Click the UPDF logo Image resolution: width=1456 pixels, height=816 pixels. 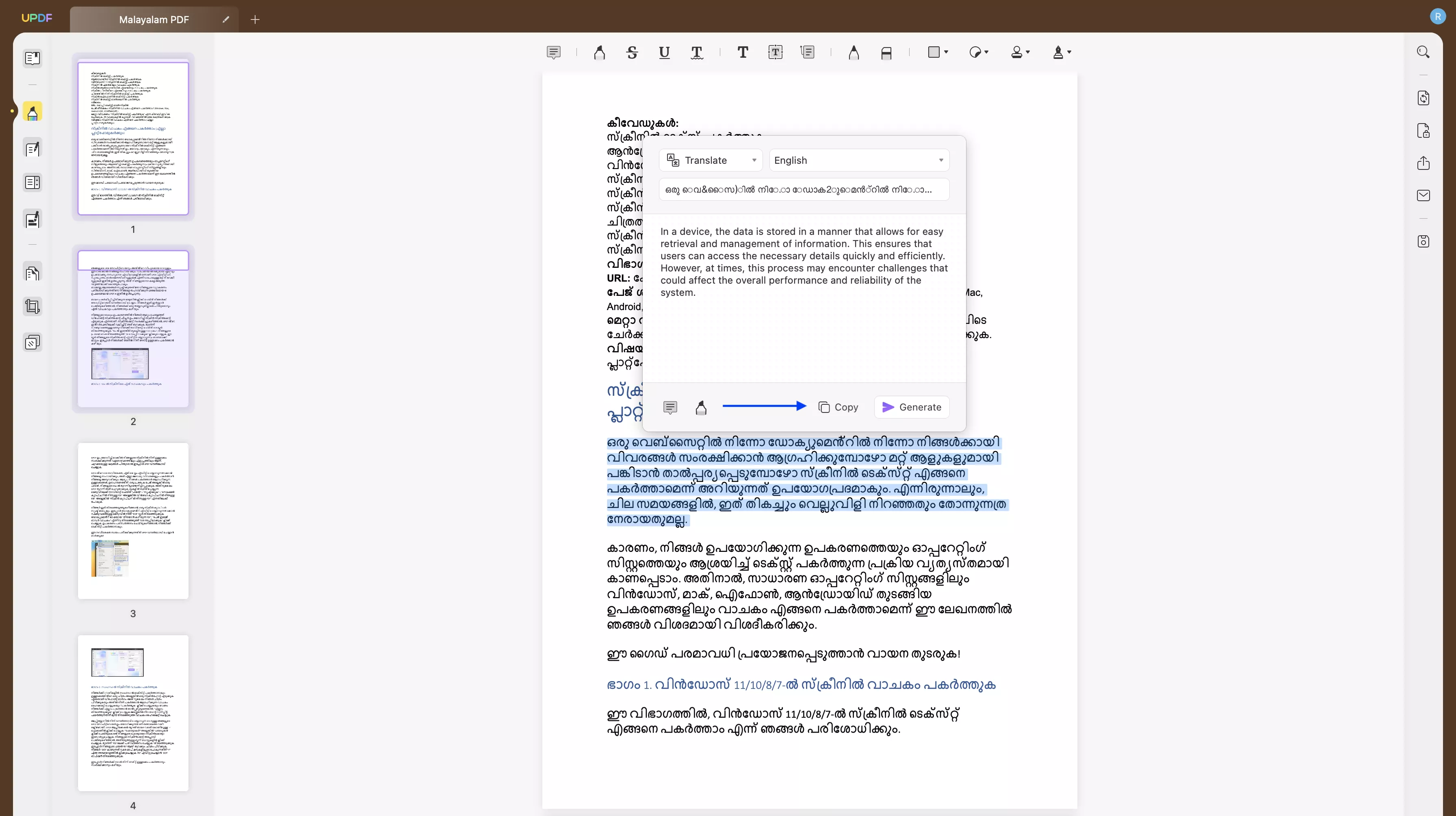37,17
